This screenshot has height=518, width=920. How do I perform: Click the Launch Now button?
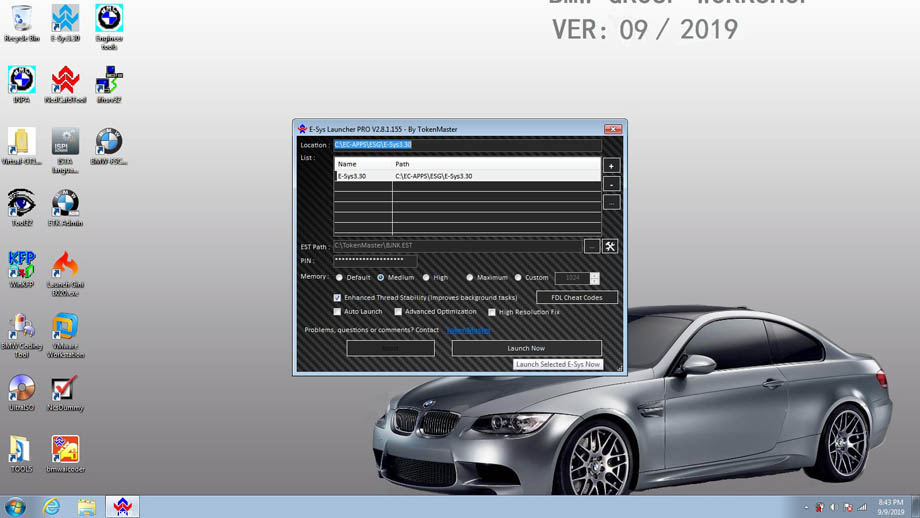[526, 348]
